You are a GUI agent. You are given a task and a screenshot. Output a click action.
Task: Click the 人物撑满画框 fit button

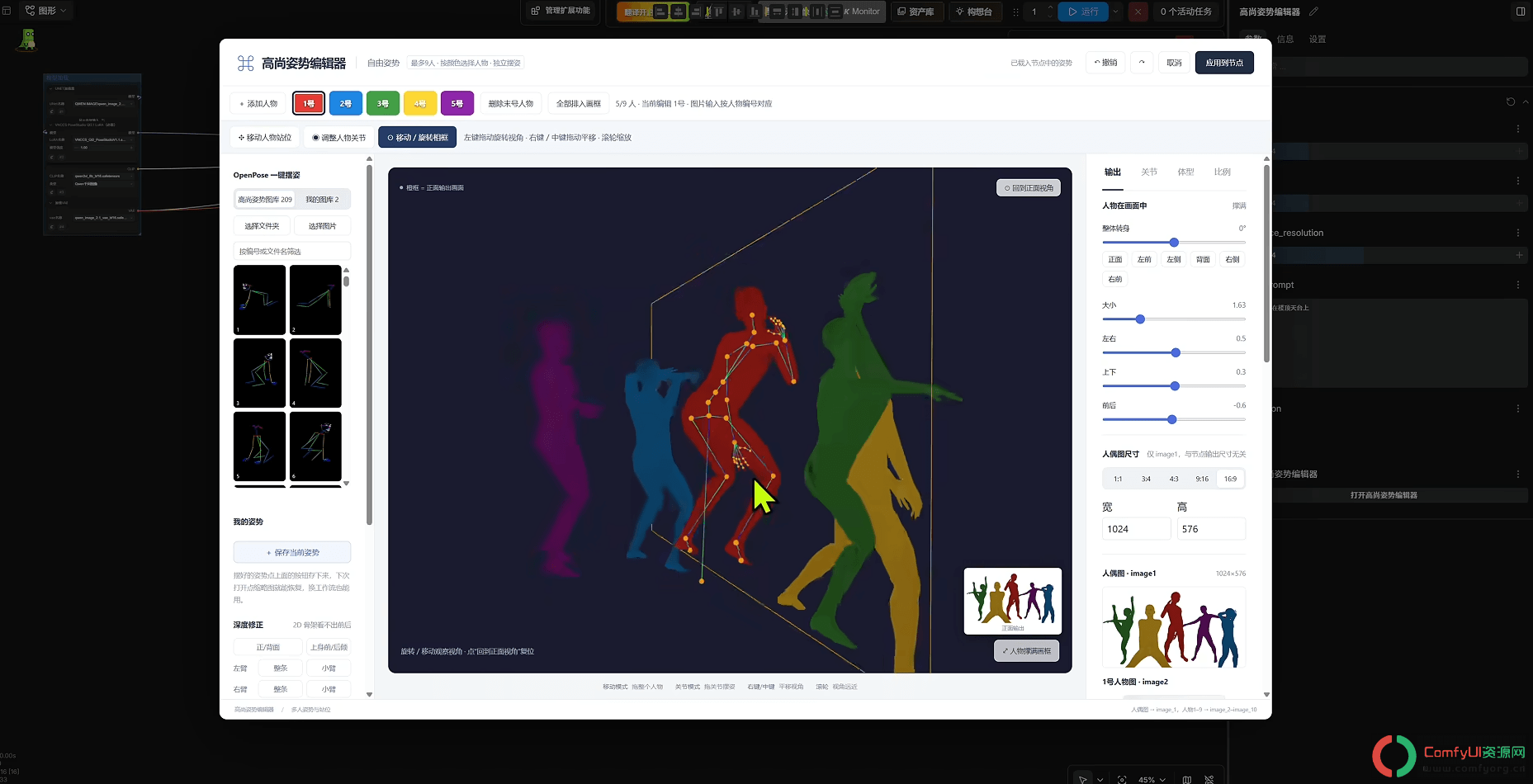(1026, 651)
